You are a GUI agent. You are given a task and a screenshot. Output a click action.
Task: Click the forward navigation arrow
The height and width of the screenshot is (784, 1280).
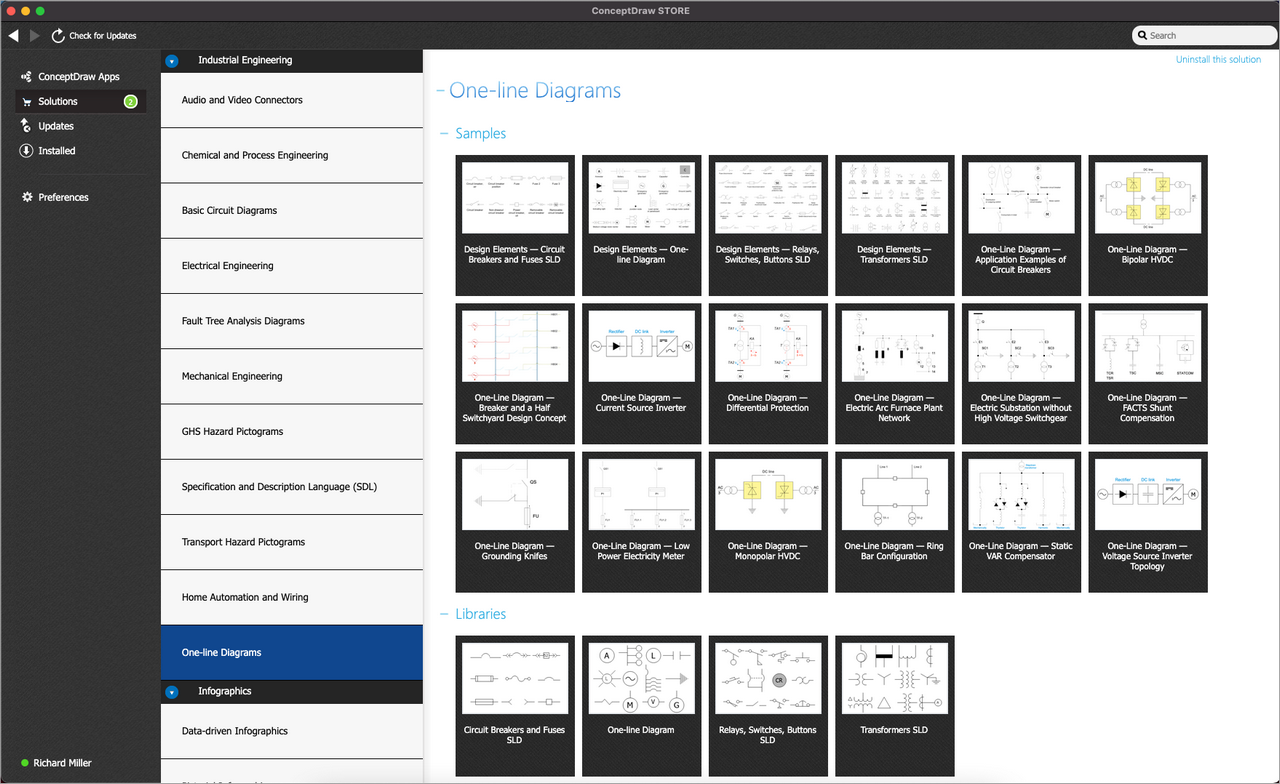point(35,35)
